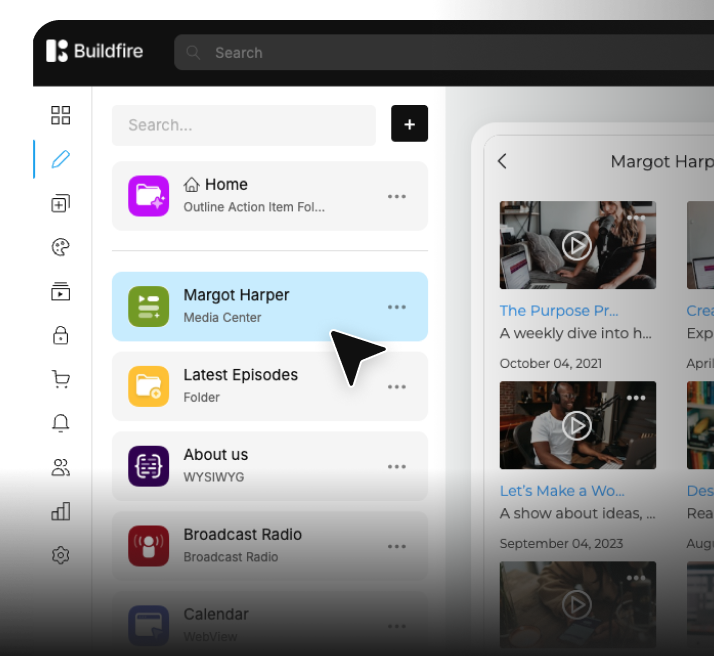Open the palette design icon in sidebar

(x=61, y=248)
